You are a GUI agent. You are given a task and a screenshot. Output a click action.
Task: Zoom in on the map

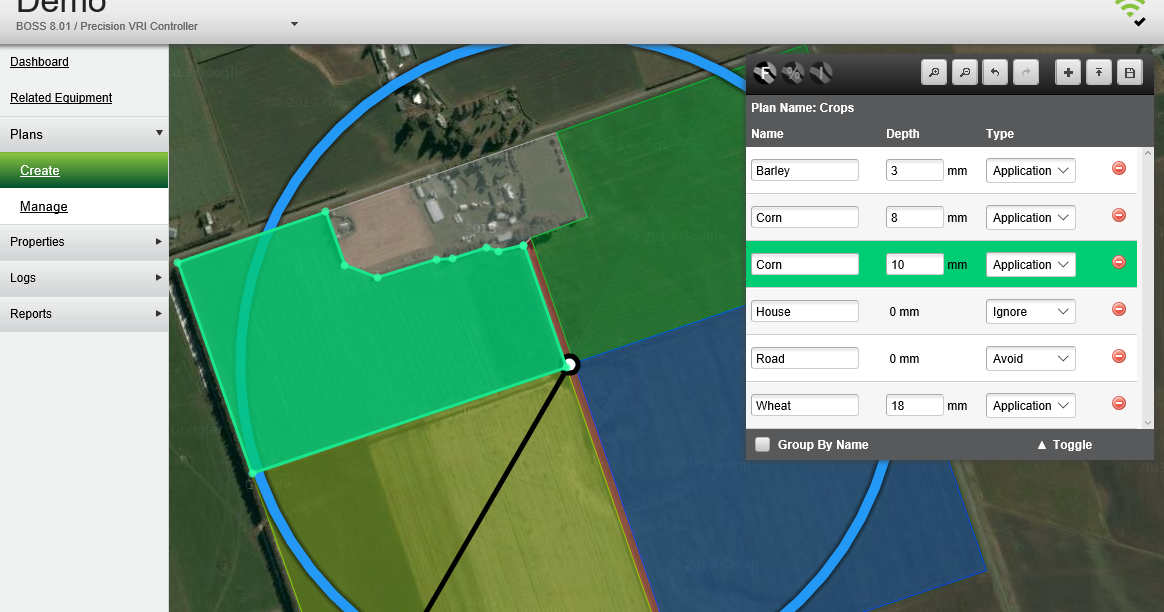click(934, 72)
